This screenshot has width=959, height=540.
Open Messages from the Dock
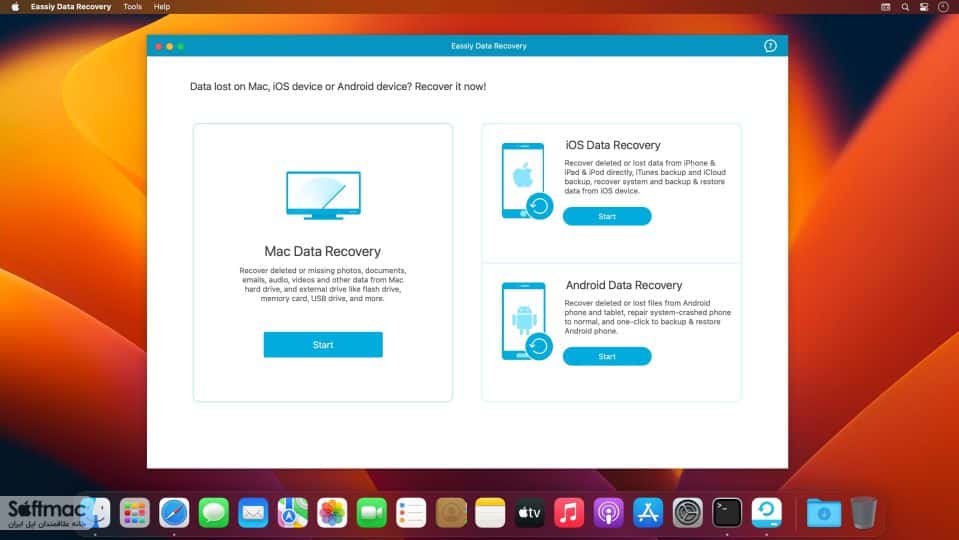pyautogui.click(x=213, y=512)
